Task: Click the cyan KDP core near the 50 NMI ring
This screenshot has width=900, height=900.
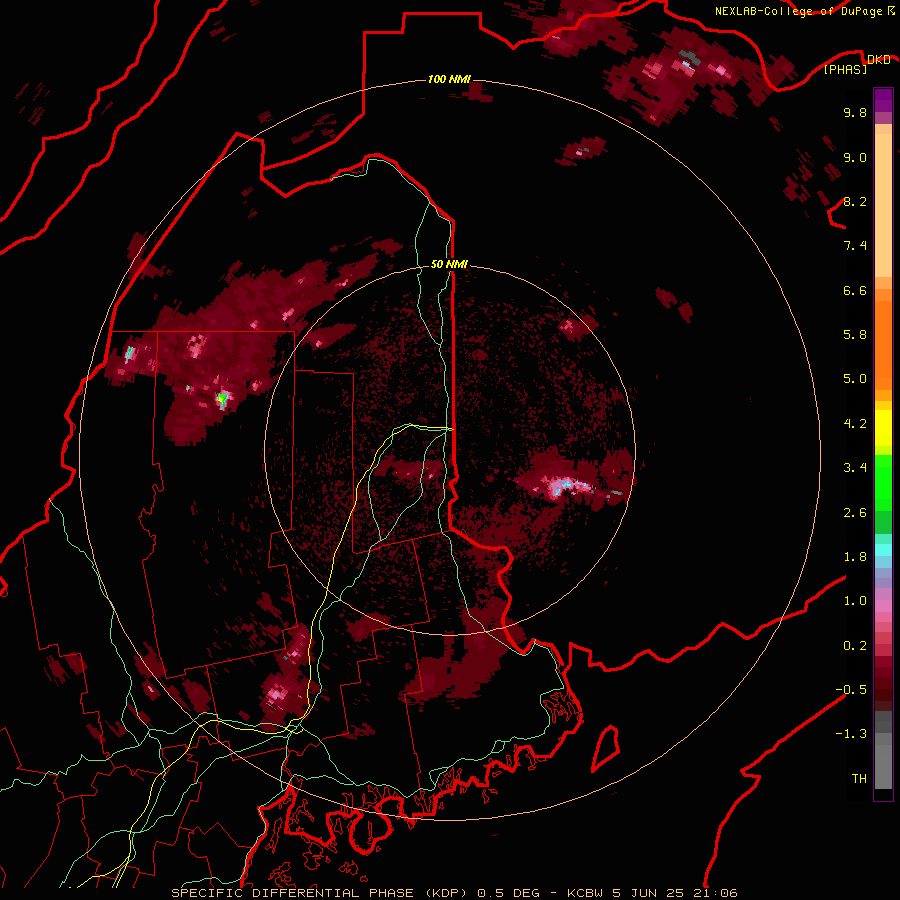Action: (x=565, y=485)
